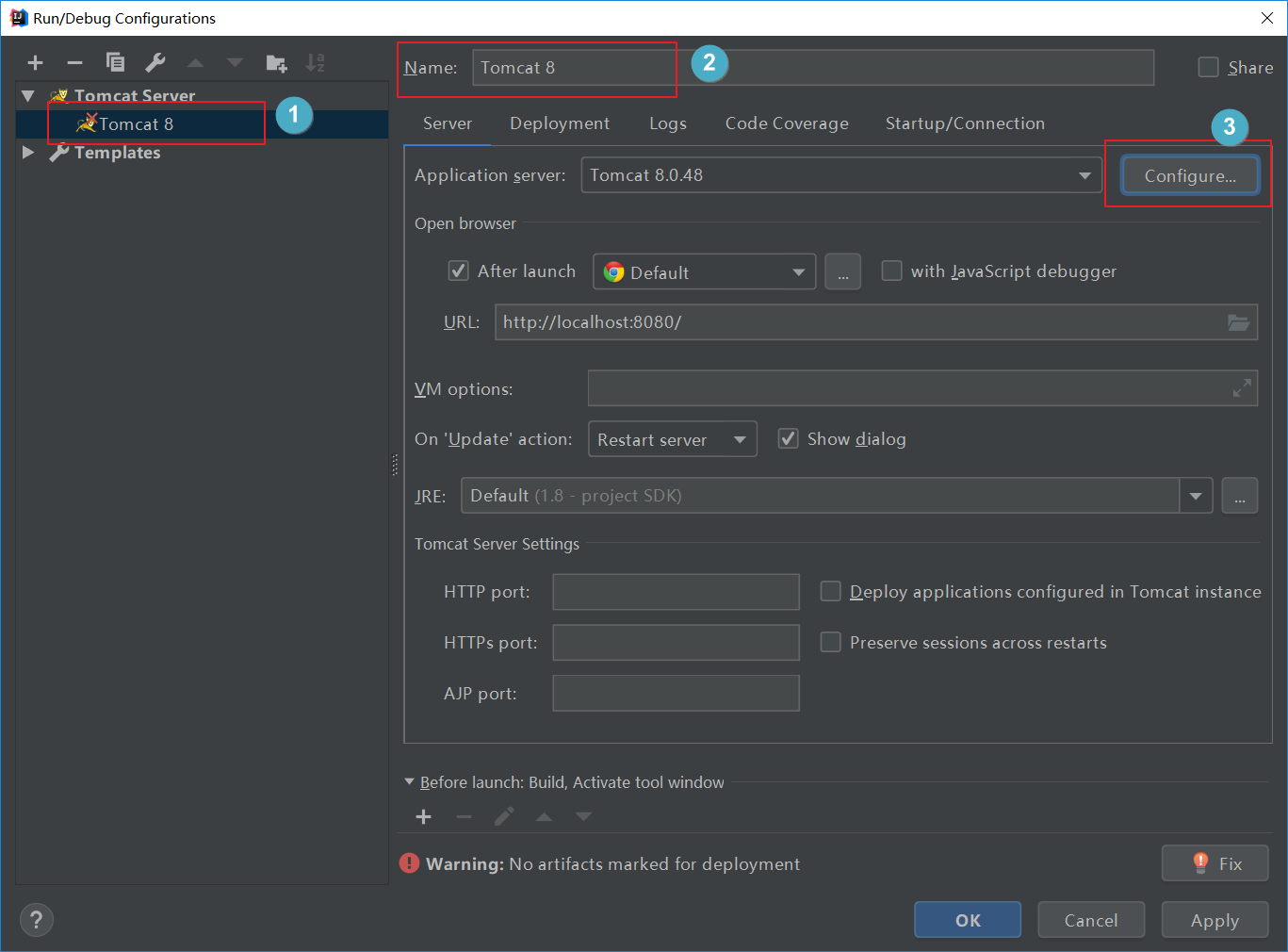The width and height of the screenshot is (1288, 952).
Task: Edit the before-launch task pencil icon
Action: [x=504, y=816]
